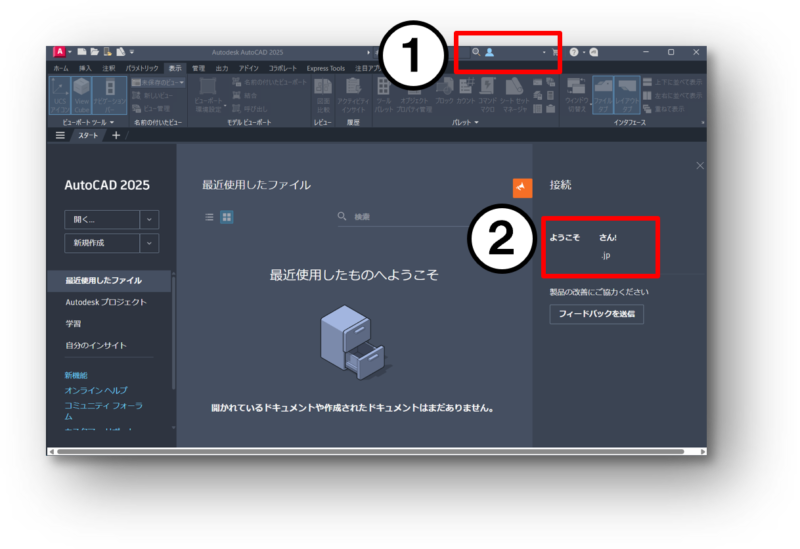Switch to the 挿入 ribbon tab
This screenshot has height=549, width=800.
coord(85,68)
